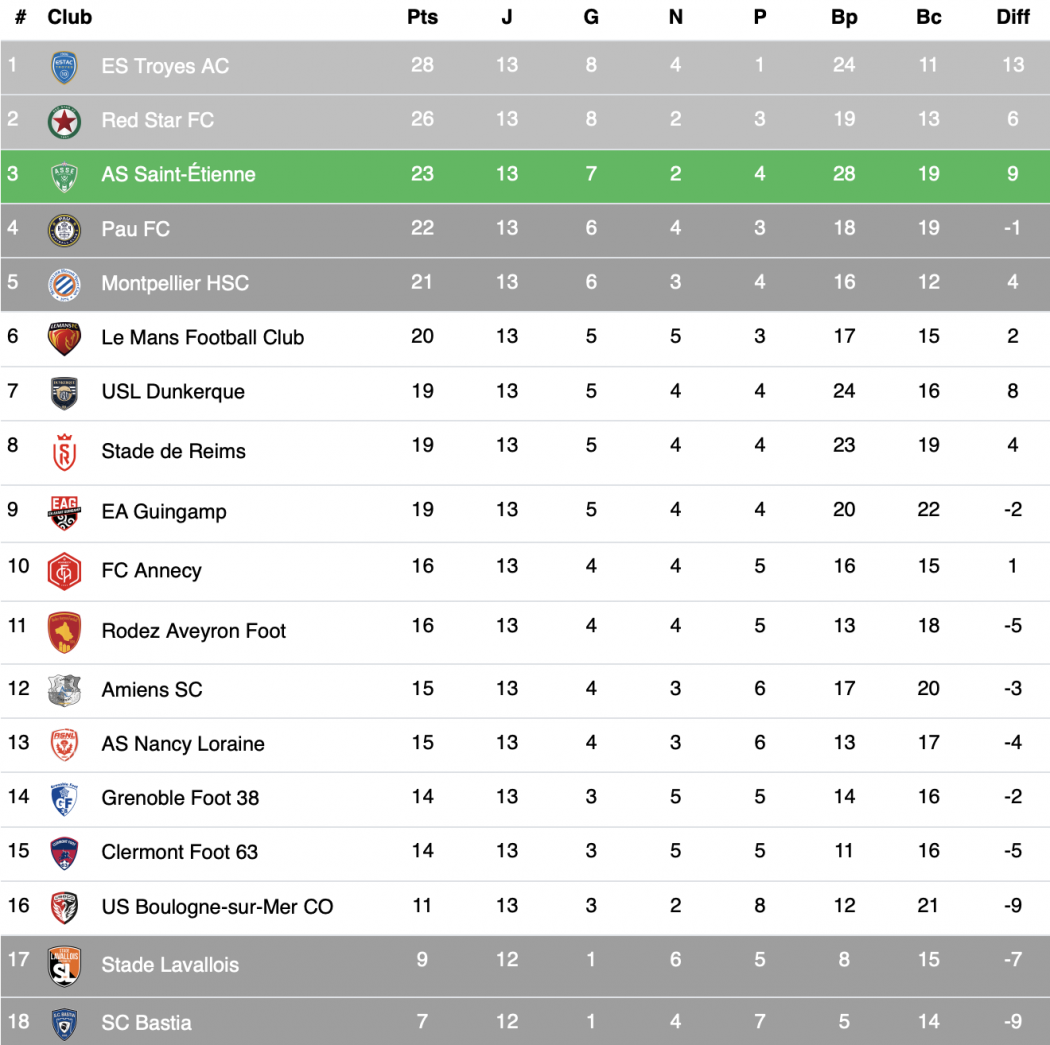The width and height of the screenshot is (1050, 1045).
Task: Open USL Dunkerque team link
Action: [173, 392]
